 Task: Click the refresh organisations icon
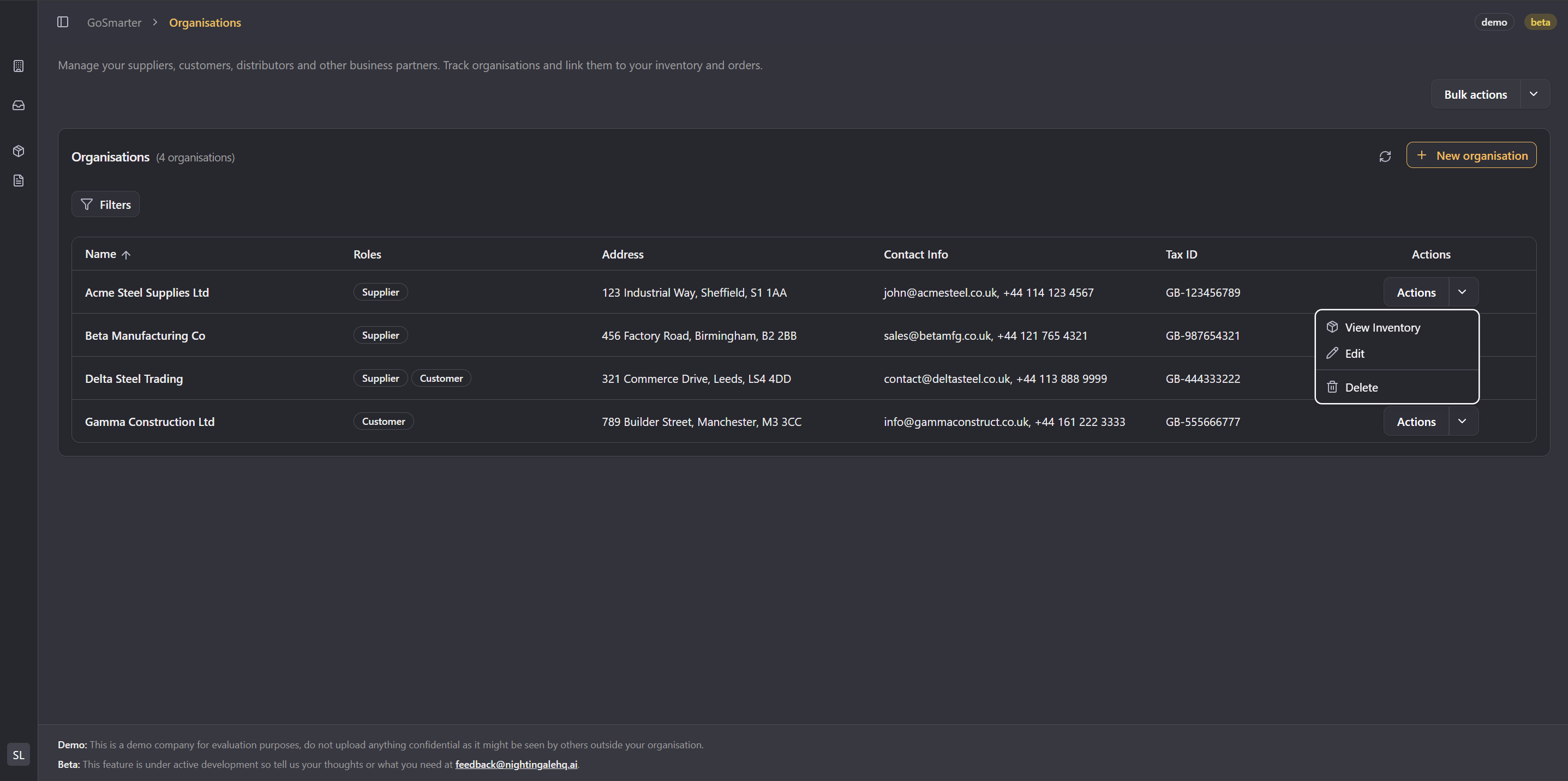pyautogui.click(x=1385, y=157)
